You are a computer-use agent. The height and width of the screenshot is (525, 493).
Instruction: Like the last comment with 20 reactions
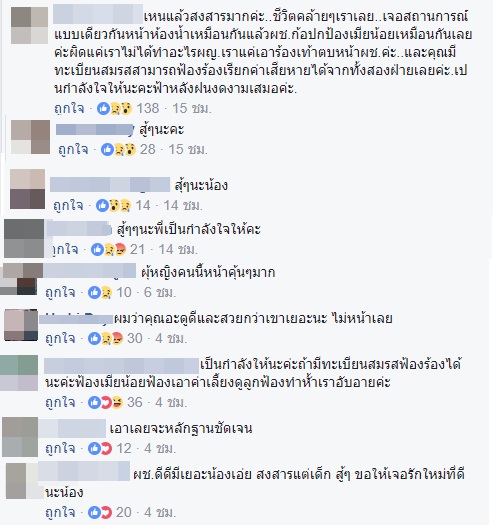[x=60, y=512]
